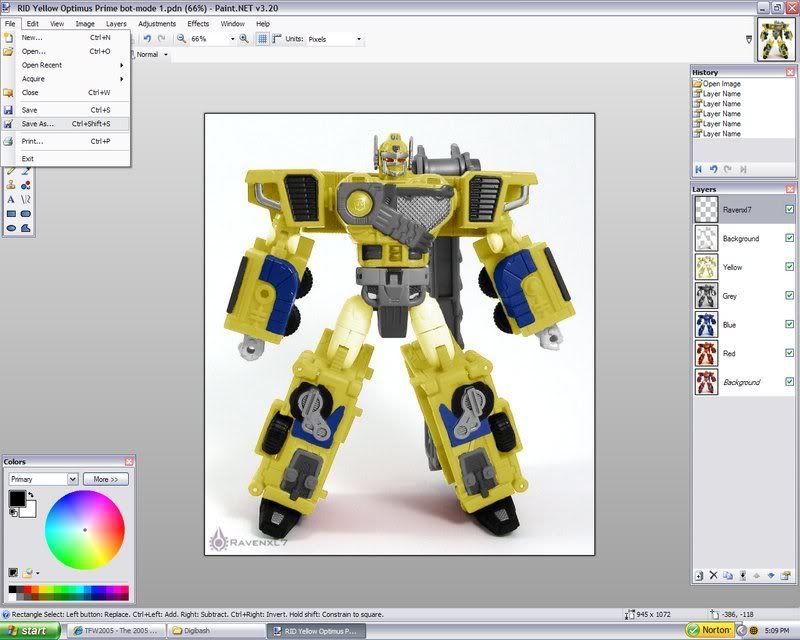Image resolution: width=800 pixels, height=640 pixels.
Task: Choose Save As in the File menu
Action: click(66, 124)
